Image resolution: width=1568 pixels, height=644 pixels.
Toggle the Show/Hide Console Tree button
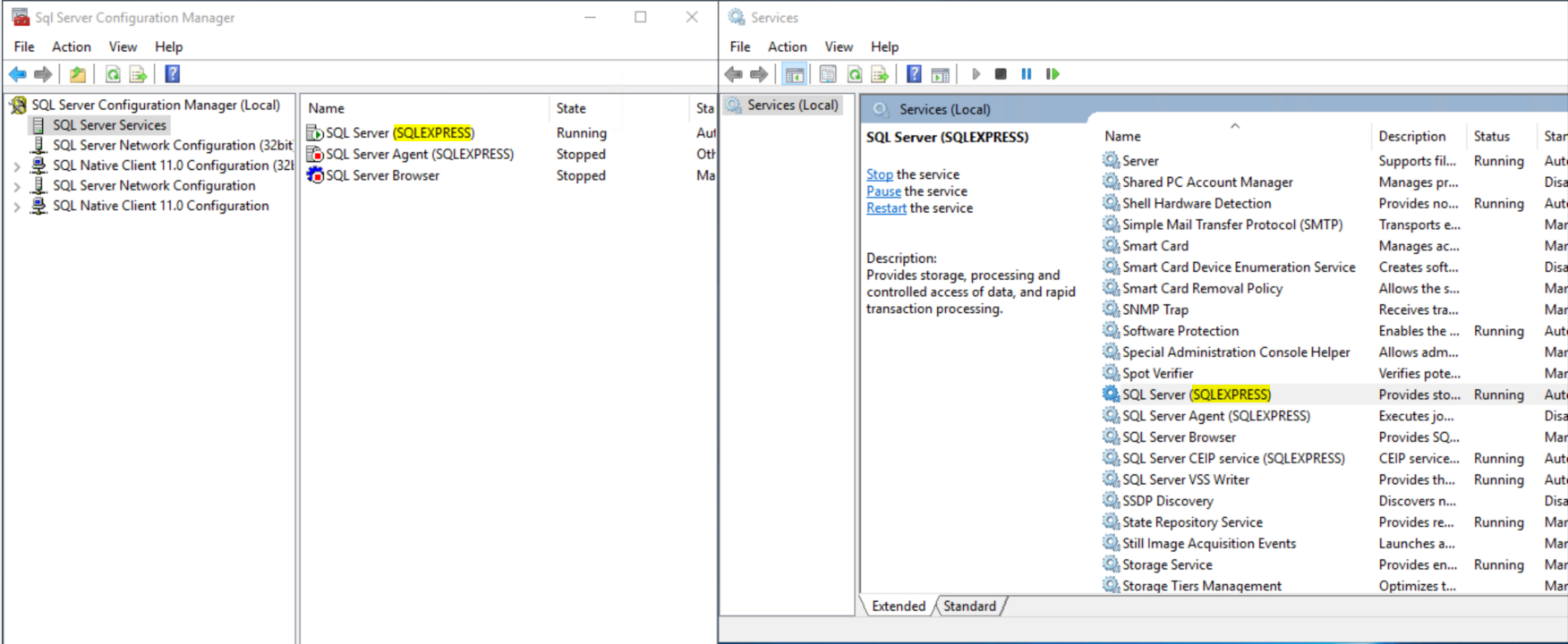pos(794,74)
